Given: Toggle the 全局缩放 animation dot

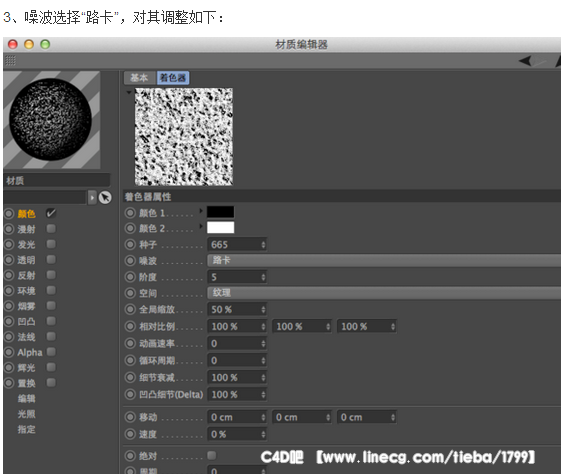Looking at the screenshot, I should [x=130, y=309].
